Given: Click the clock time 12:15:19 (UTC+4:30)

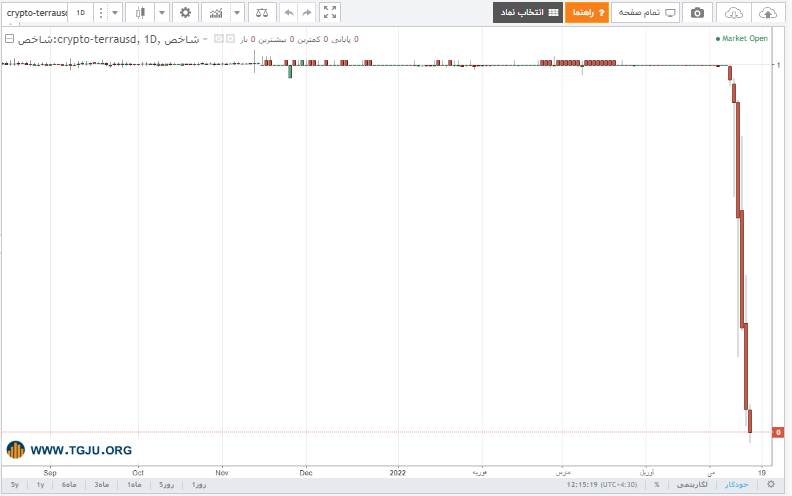Looking at the screenshot, I should (x=602, y=485).
